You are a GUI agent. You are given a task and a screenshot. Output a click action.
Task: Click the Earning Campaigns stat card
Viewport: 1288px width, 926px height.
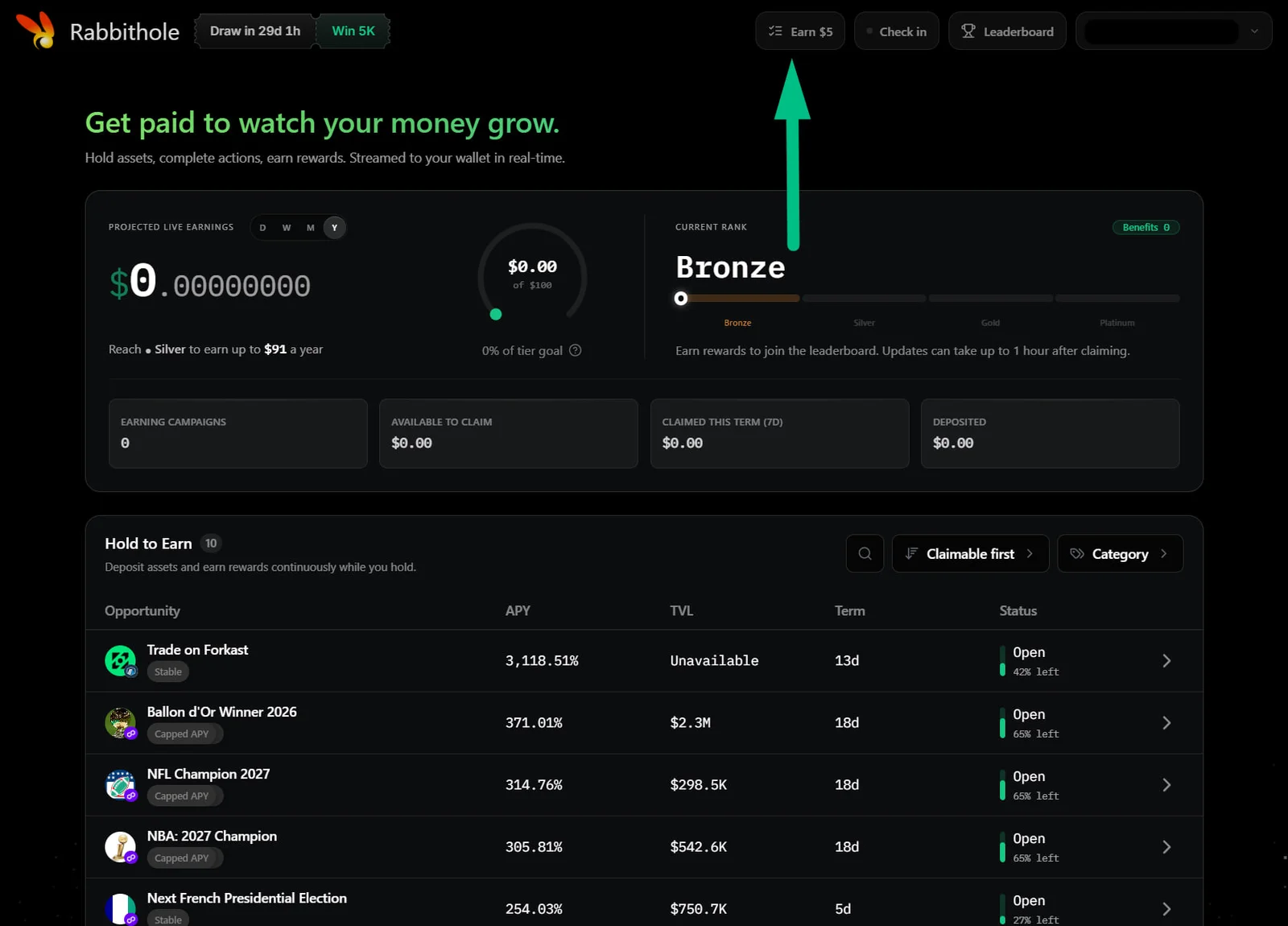click(x=238, y=433)
